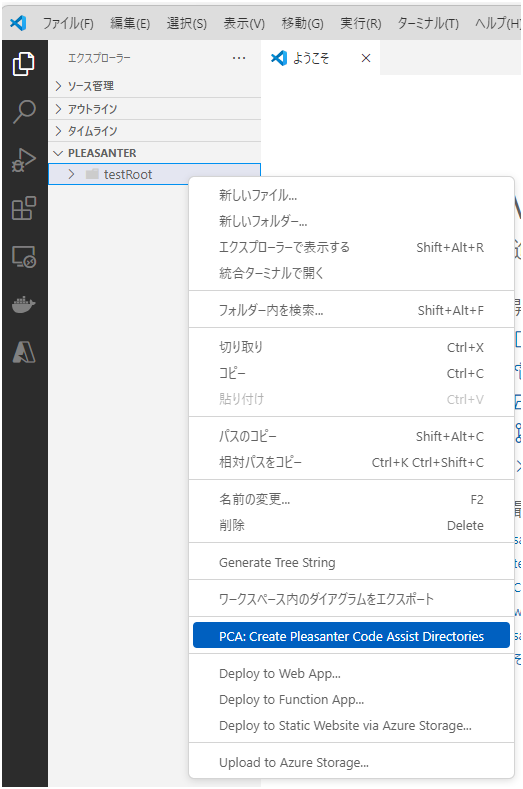Open Run and Debug view icon
Image resolution: width=523 pixels, height=789 pixels.
coord(24,161)
